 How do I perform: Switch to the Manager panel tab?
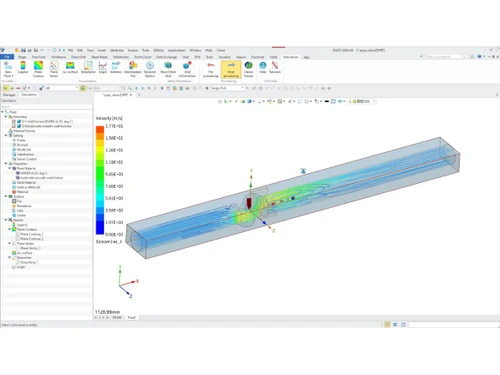pos(9,95)
